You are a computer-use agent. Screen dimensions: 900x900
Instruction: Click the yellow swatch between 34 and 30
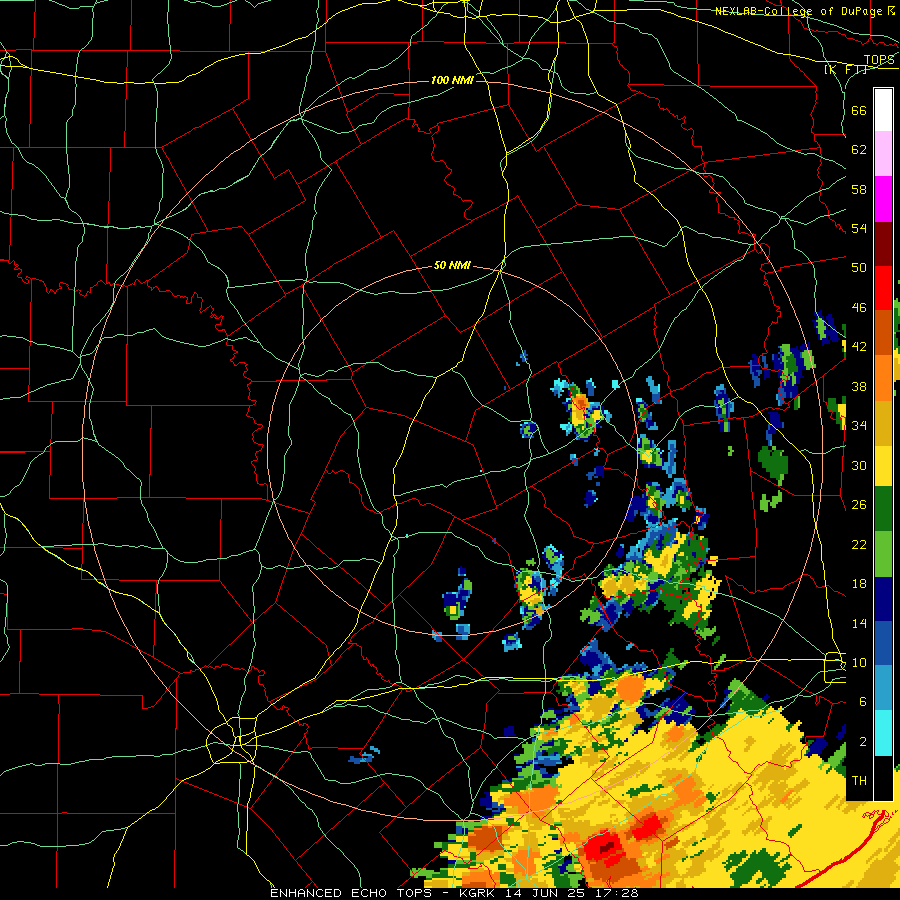pyautogui.click(x=883, y=465)
